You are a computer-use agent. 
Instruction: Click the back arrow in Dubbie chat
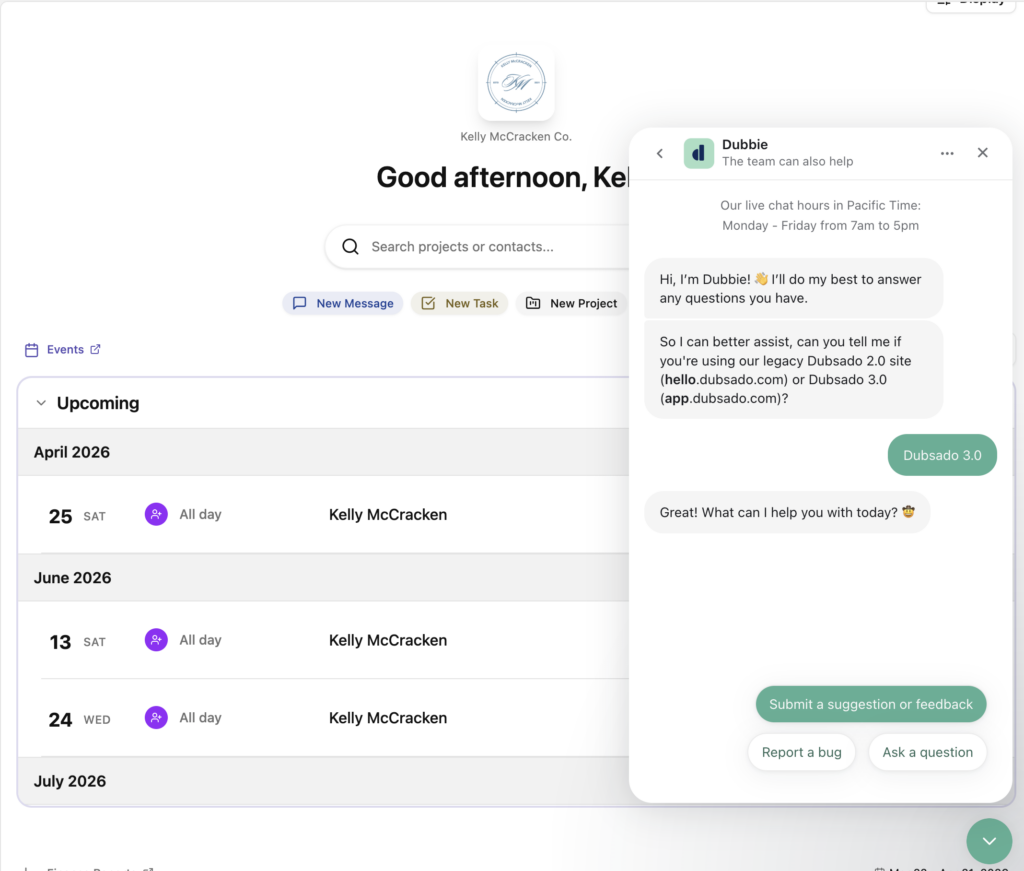coord(660,153)
